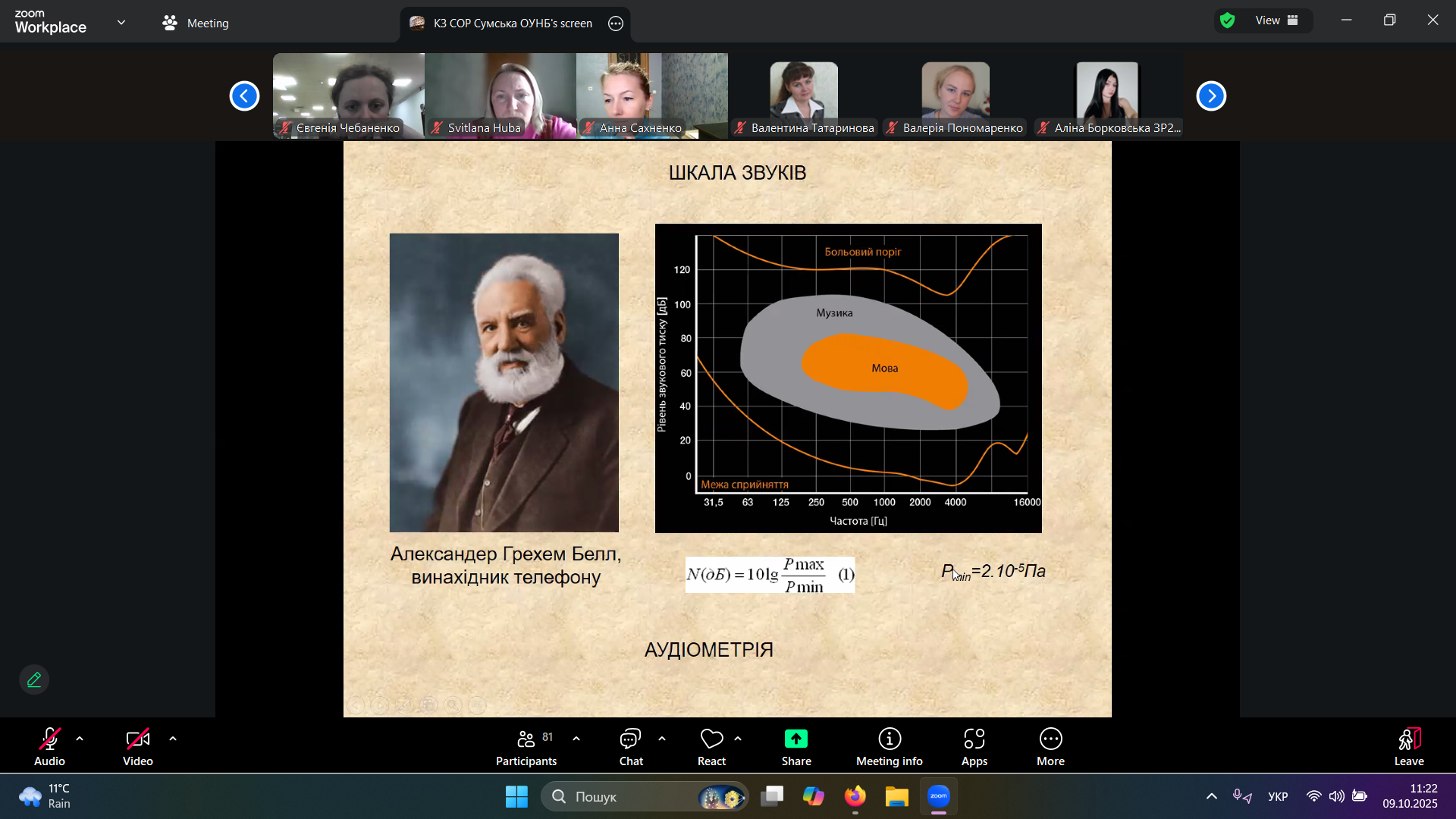Switch to the Meeting tab
Image resolution: width=1456 pixels, height=819 pixels.
point(196,23)
